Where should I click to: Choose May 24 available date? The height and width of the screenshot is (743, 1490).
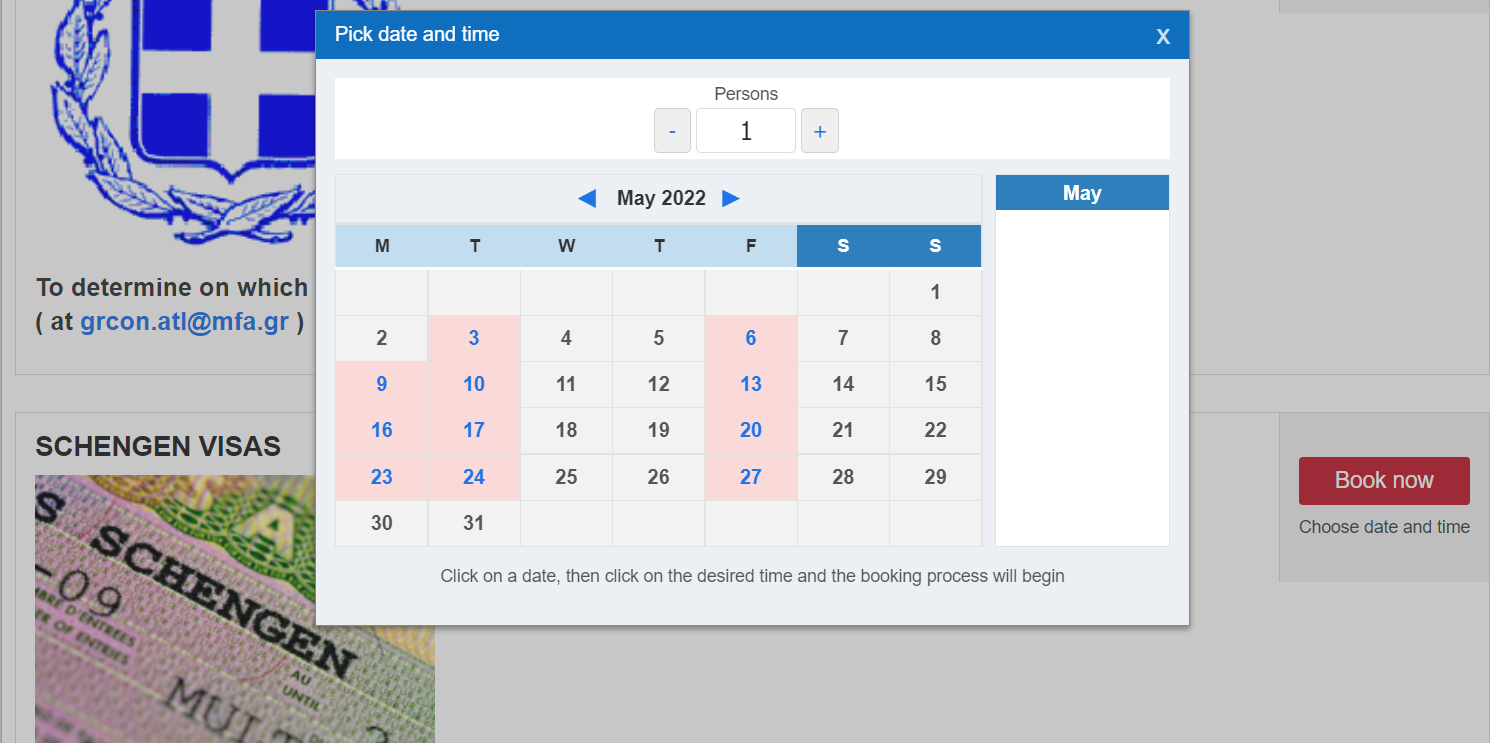[x=474, y=477]
